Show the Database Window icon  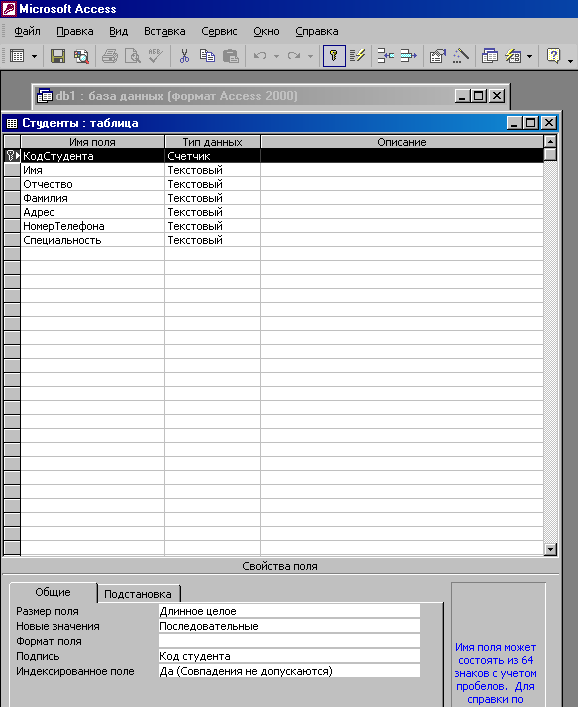(490, 56)
